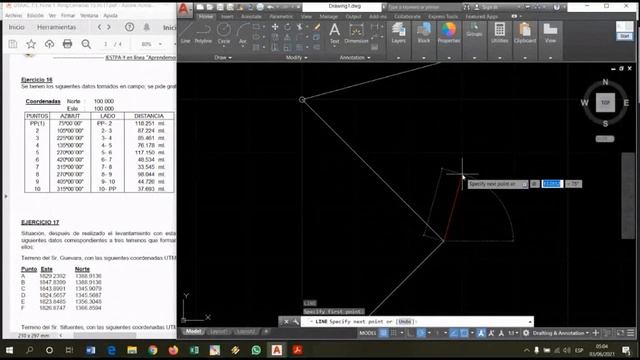
Task: Toggle clean screen icon in status bar
Action: (620, 333)
